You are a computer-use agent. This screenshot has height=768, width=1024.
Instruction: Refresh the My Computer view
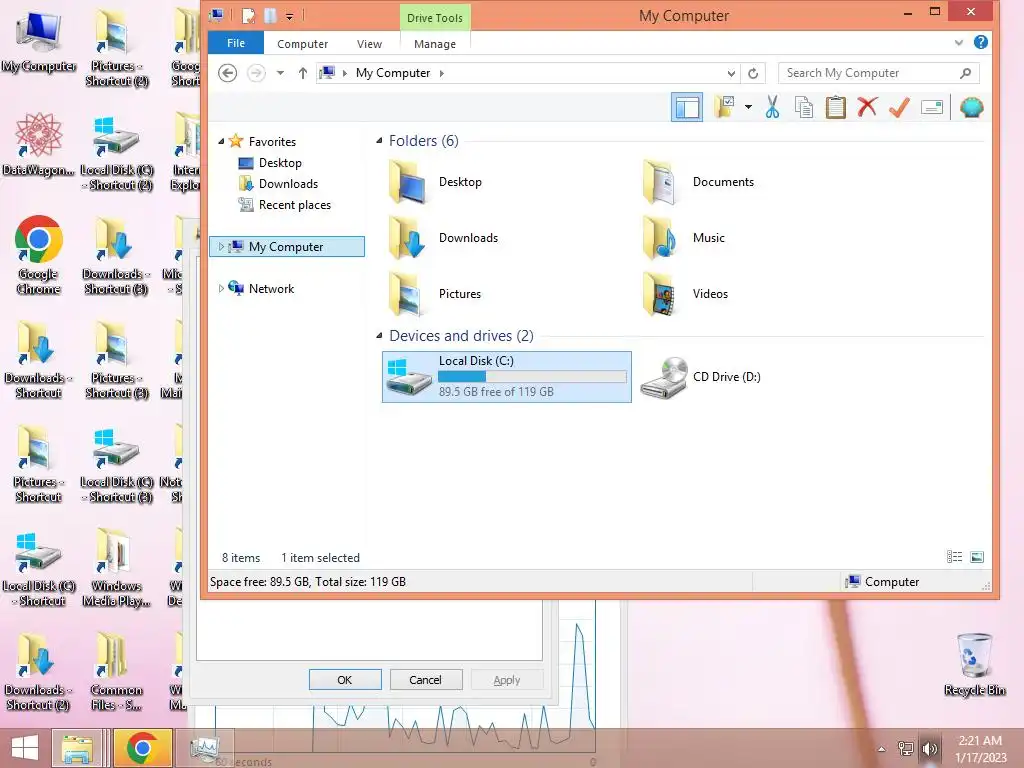(x=753, y=73)
